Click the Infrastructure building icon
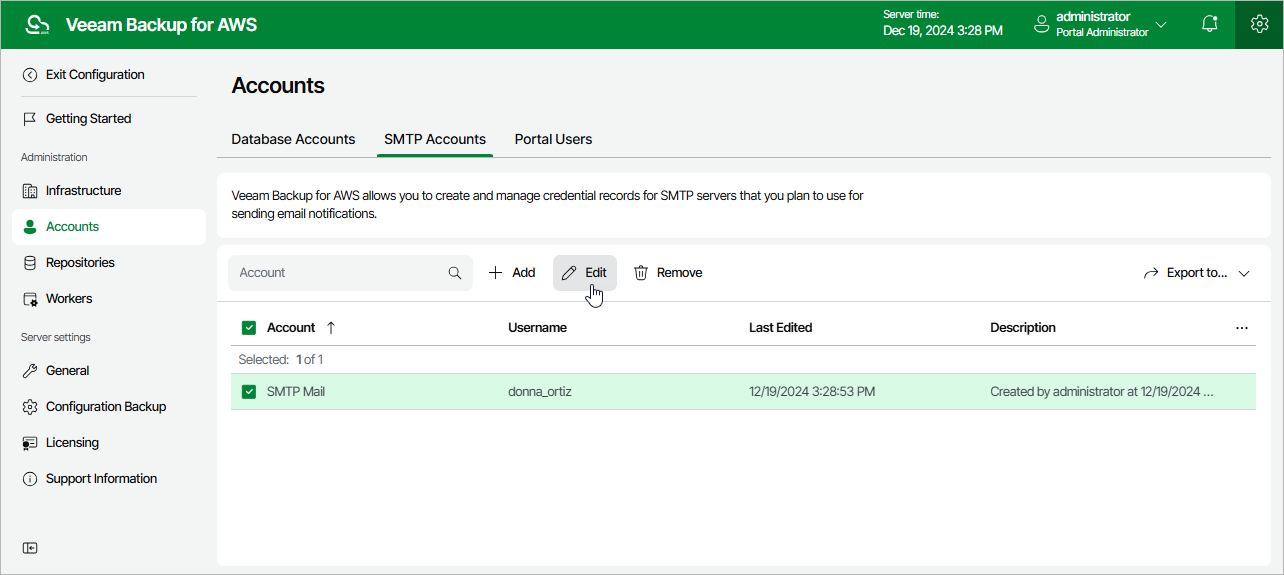 point(30,191)
